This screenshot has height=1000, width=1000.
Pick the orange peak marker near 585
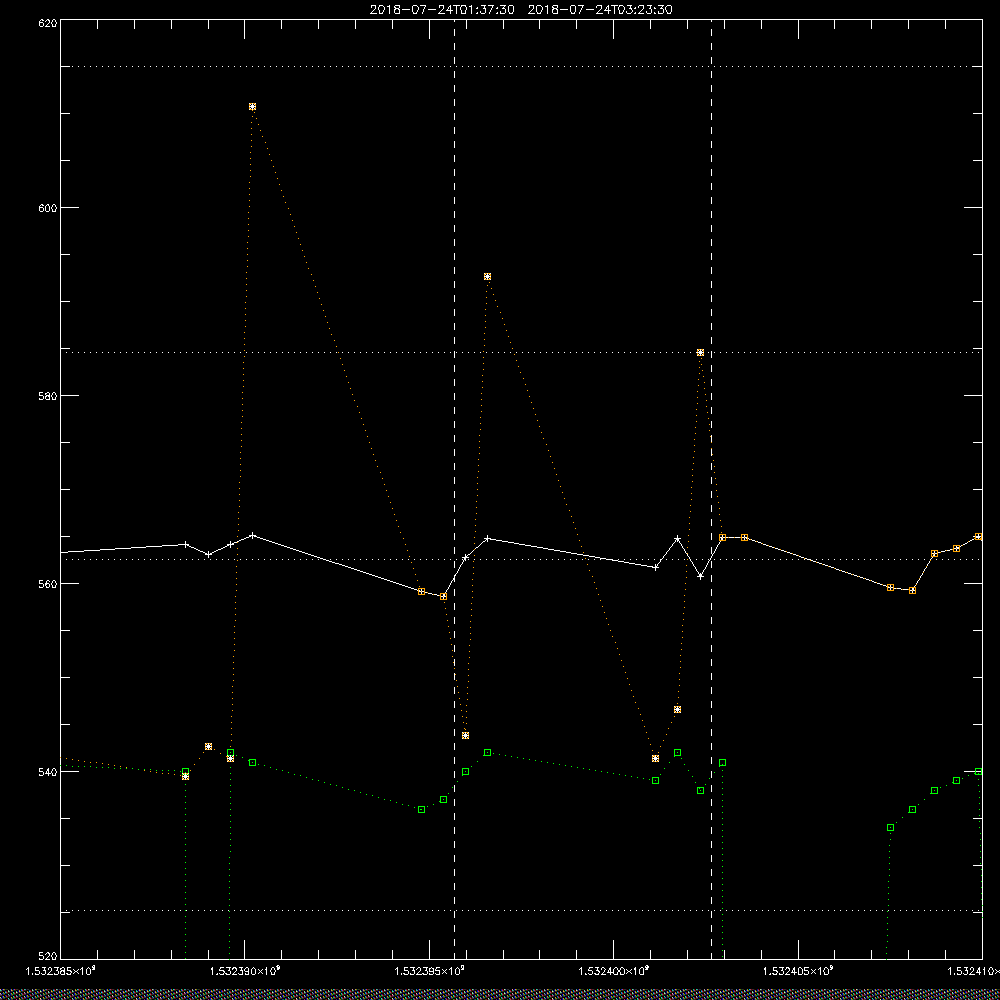click(x=700, y=353)
